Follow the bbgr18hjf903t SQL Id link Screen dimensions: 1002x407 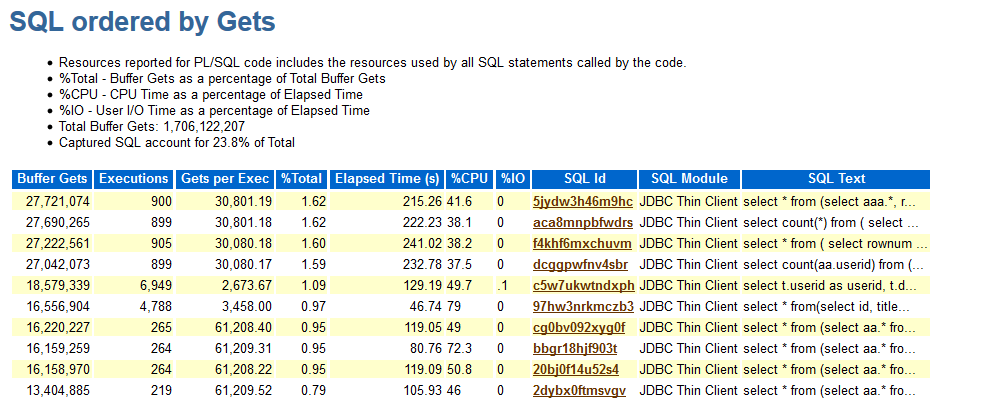[x=575, y=348]
